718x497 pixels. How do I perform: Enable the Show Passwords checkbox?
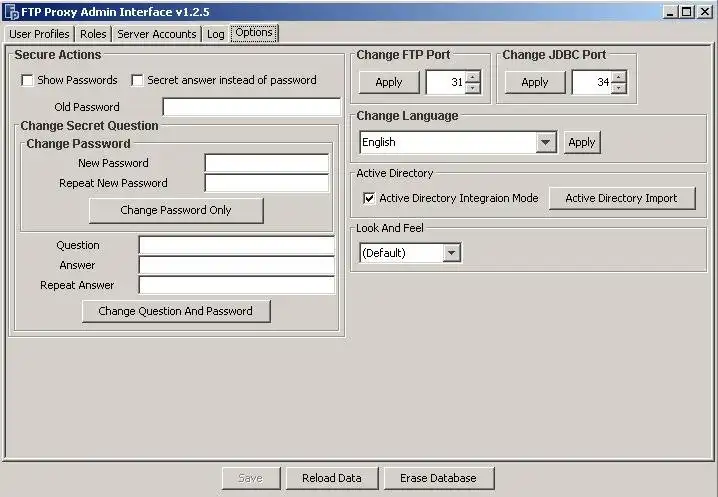point(27,80)
